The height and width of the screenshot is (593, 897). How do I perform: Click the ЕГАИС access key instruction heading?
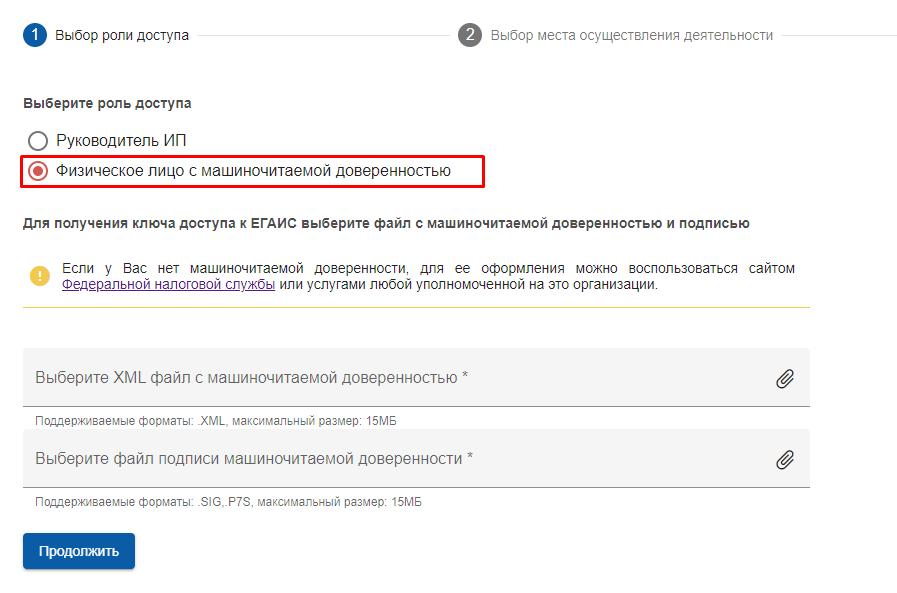pos(386,224)
